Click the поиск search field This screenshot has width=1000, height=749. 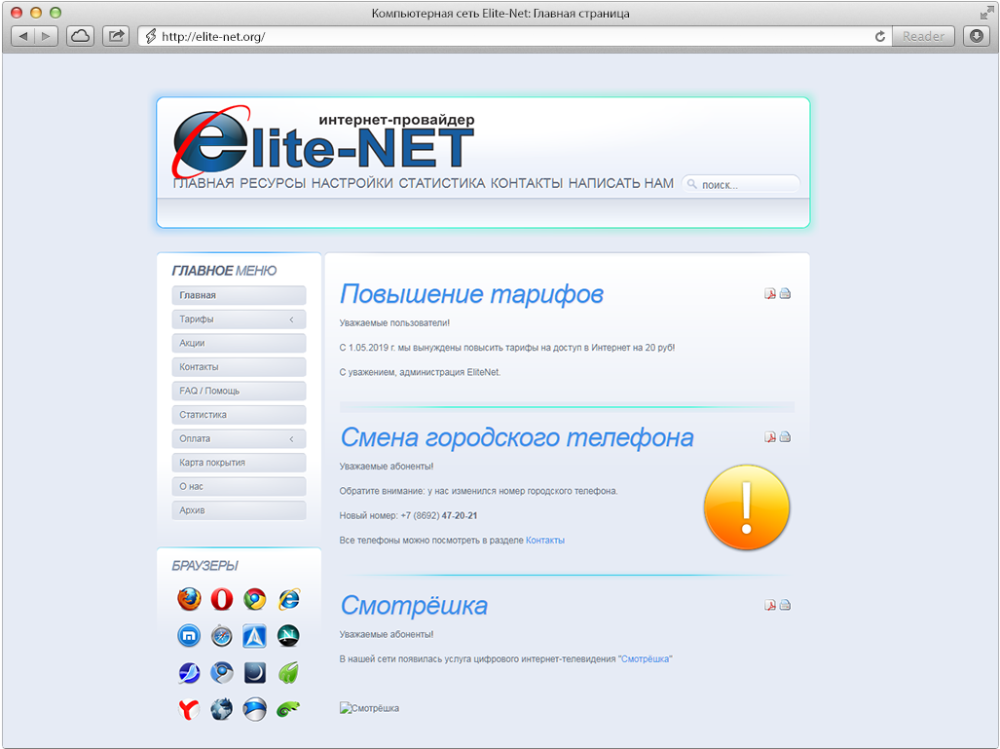740,183
